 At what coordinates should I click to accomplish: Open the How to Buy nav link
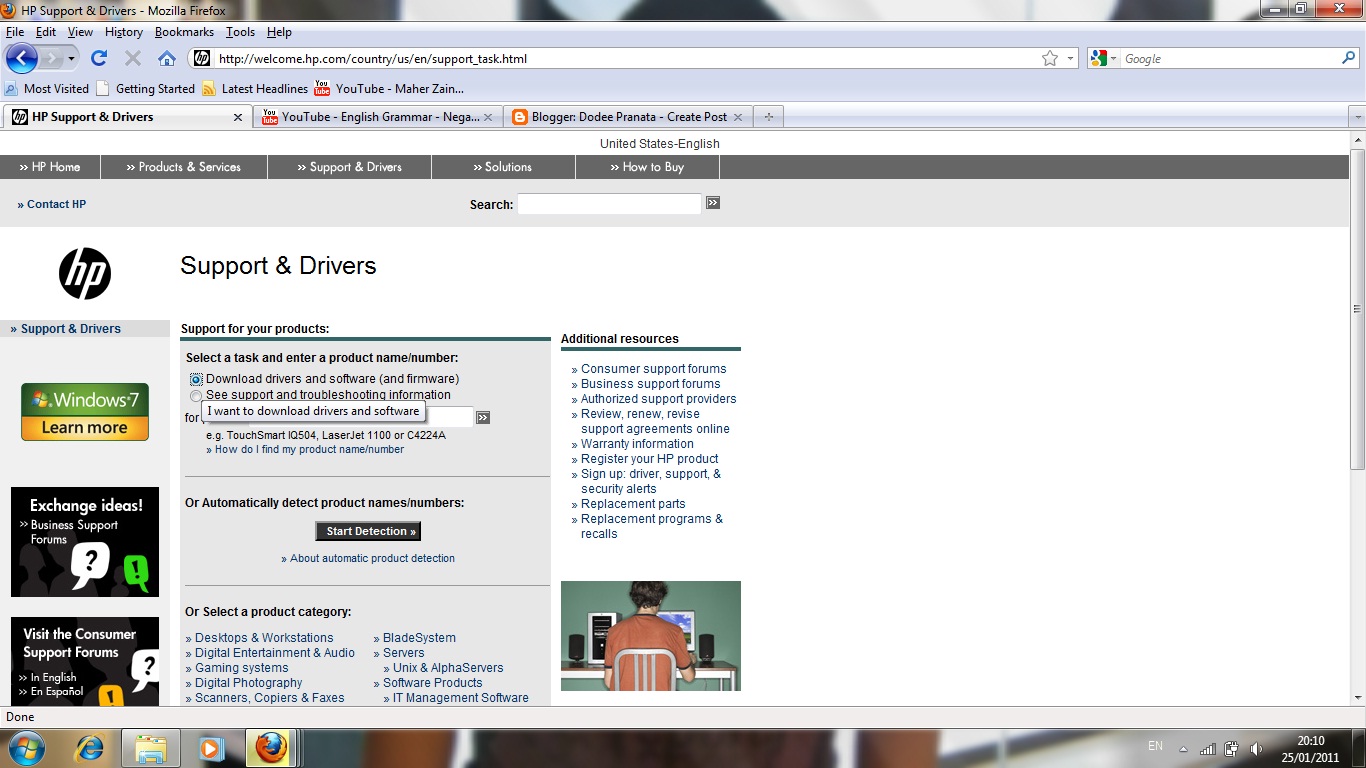pos(647,167)
